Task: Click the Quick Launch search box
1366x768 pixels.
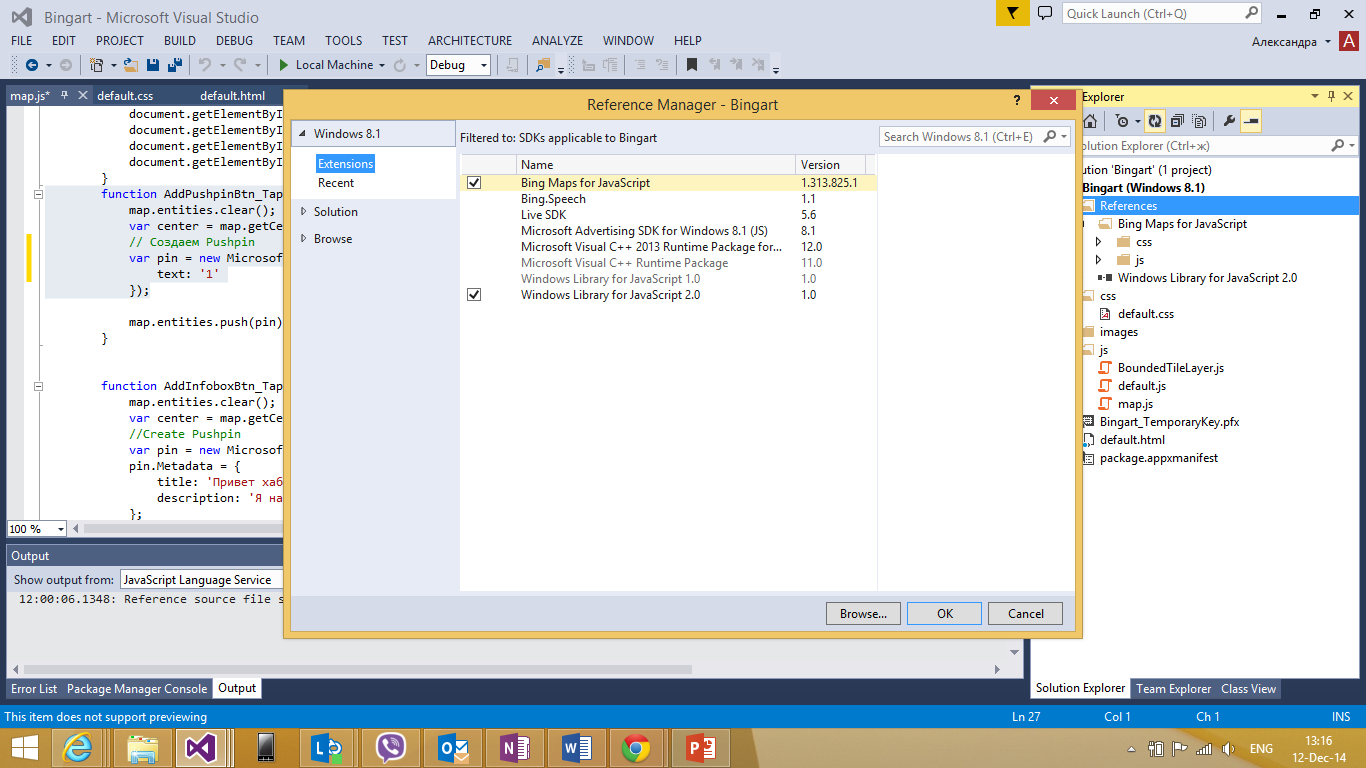Action: (1162, 14)
